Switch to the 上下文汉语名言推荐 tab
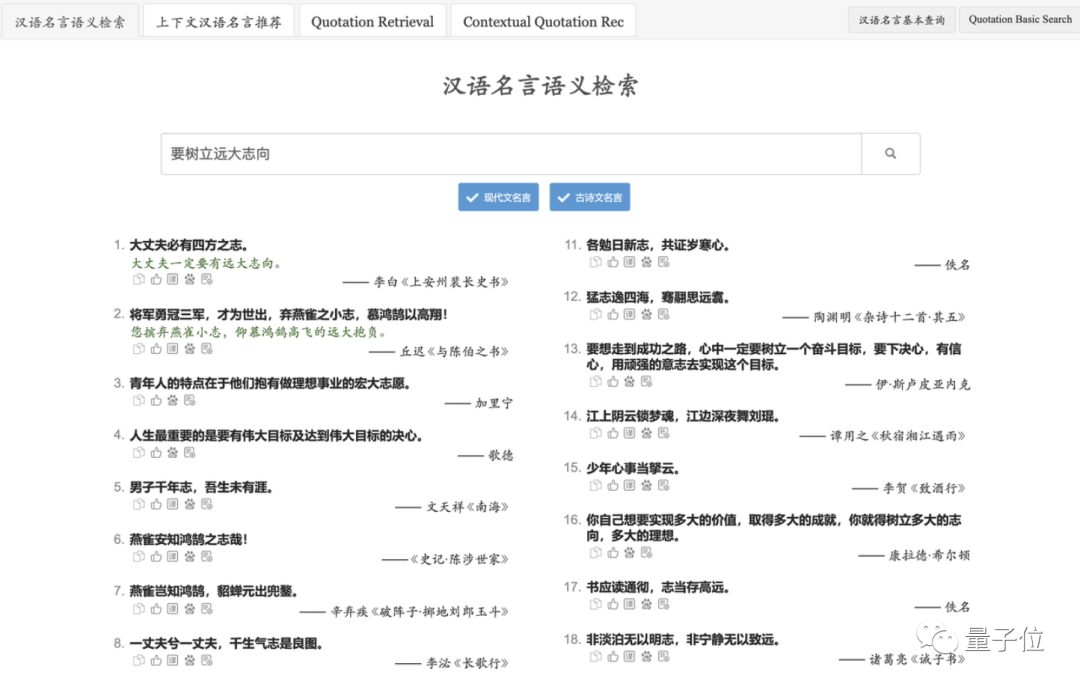The width and height of the screenshot is (1080, 687). coord(218,20)
